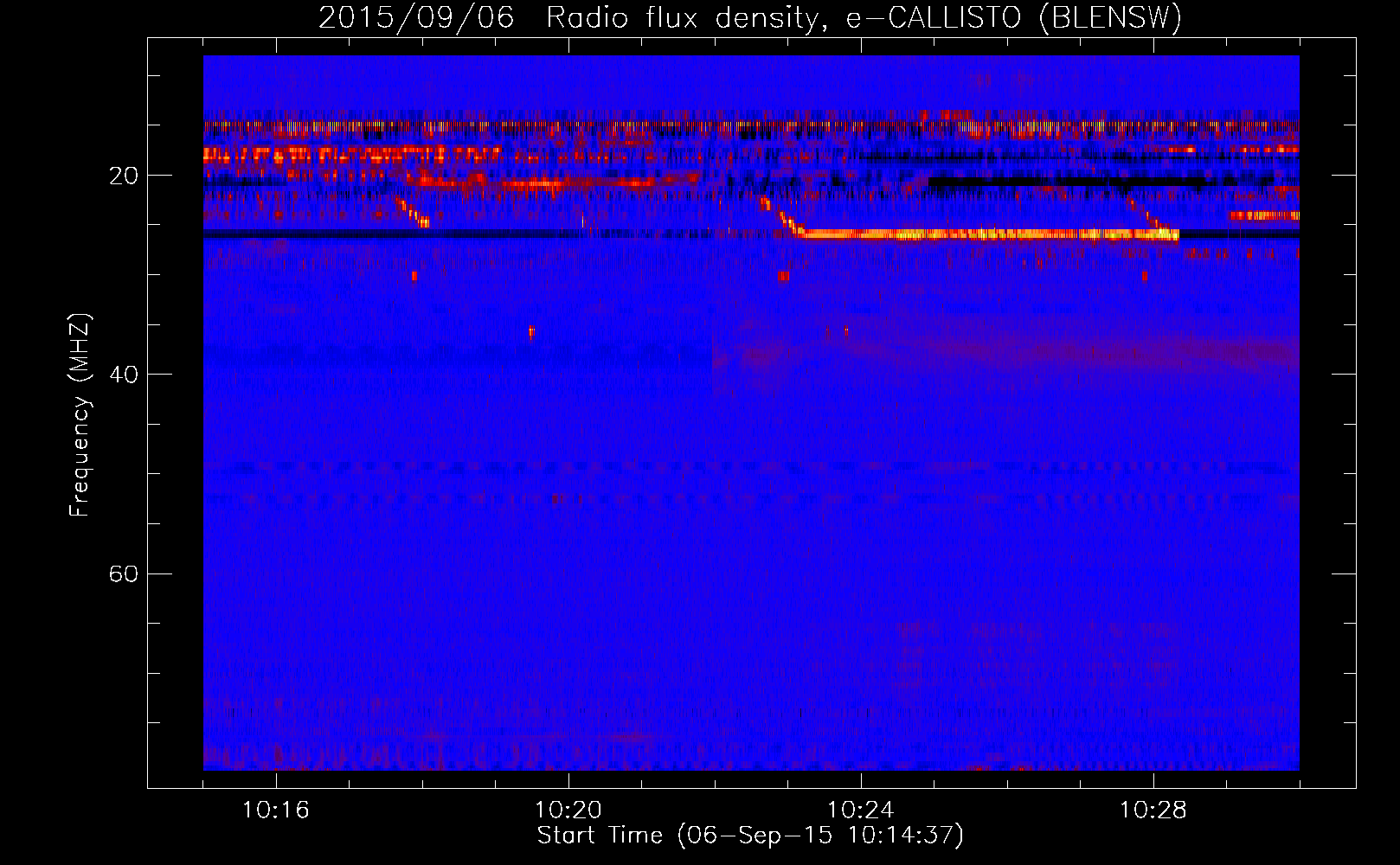Screen dimensions: 1400x865
Task: Select the 60 frequency tick label
Action: coord(124,573)
